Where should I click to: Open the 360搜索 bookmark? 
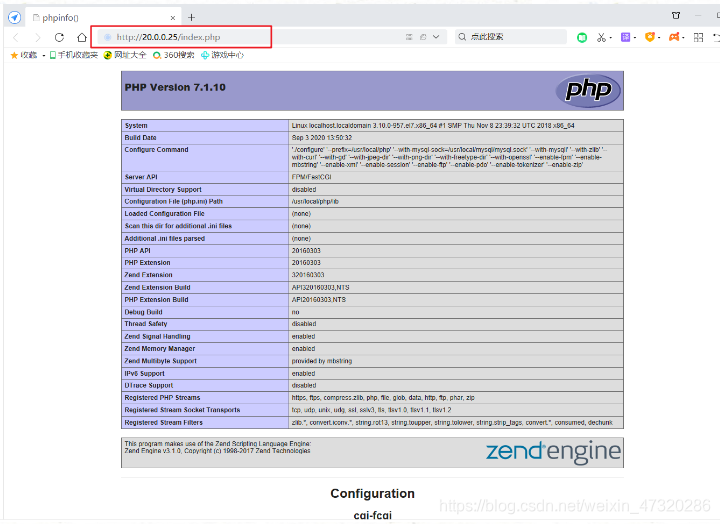click(174, 55)
